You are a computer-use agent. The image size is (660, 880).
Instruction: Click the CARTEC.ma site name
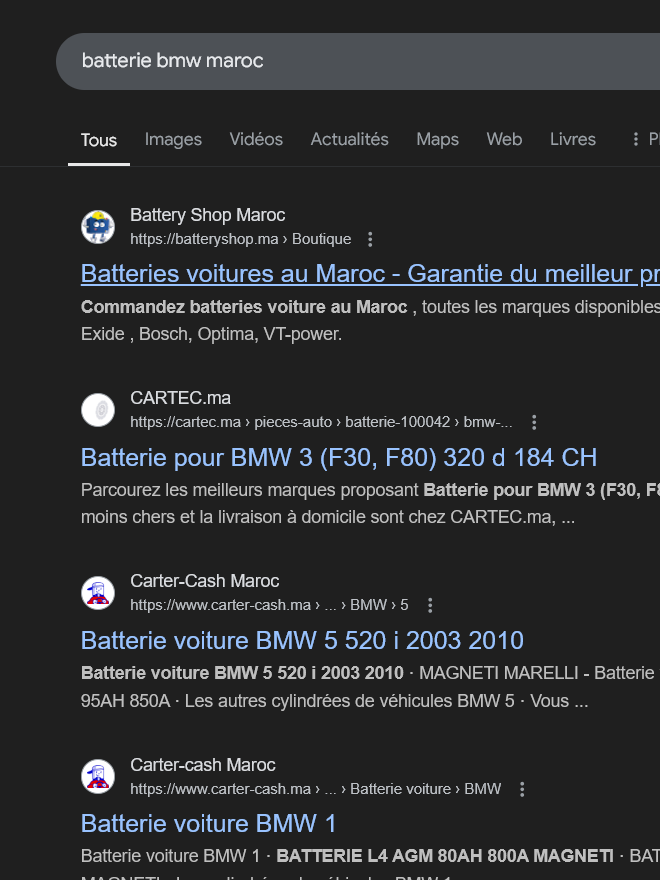point(180,398)
